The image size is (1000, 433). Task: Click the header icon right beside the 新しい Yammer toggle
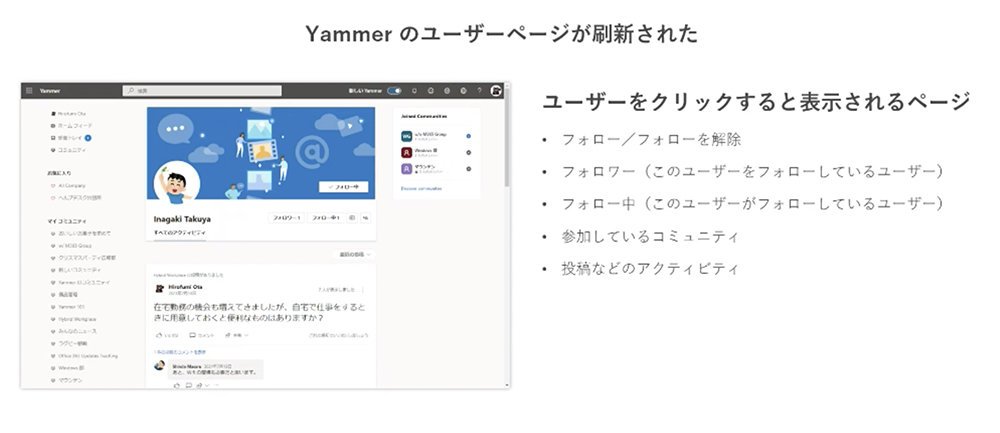(x=415, y=91)
